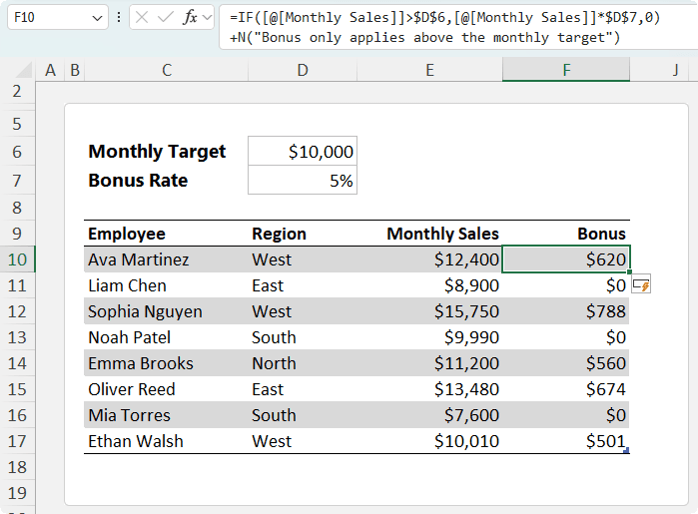
Task: Select the $10,000 target value cell
Action: [303, 151]
